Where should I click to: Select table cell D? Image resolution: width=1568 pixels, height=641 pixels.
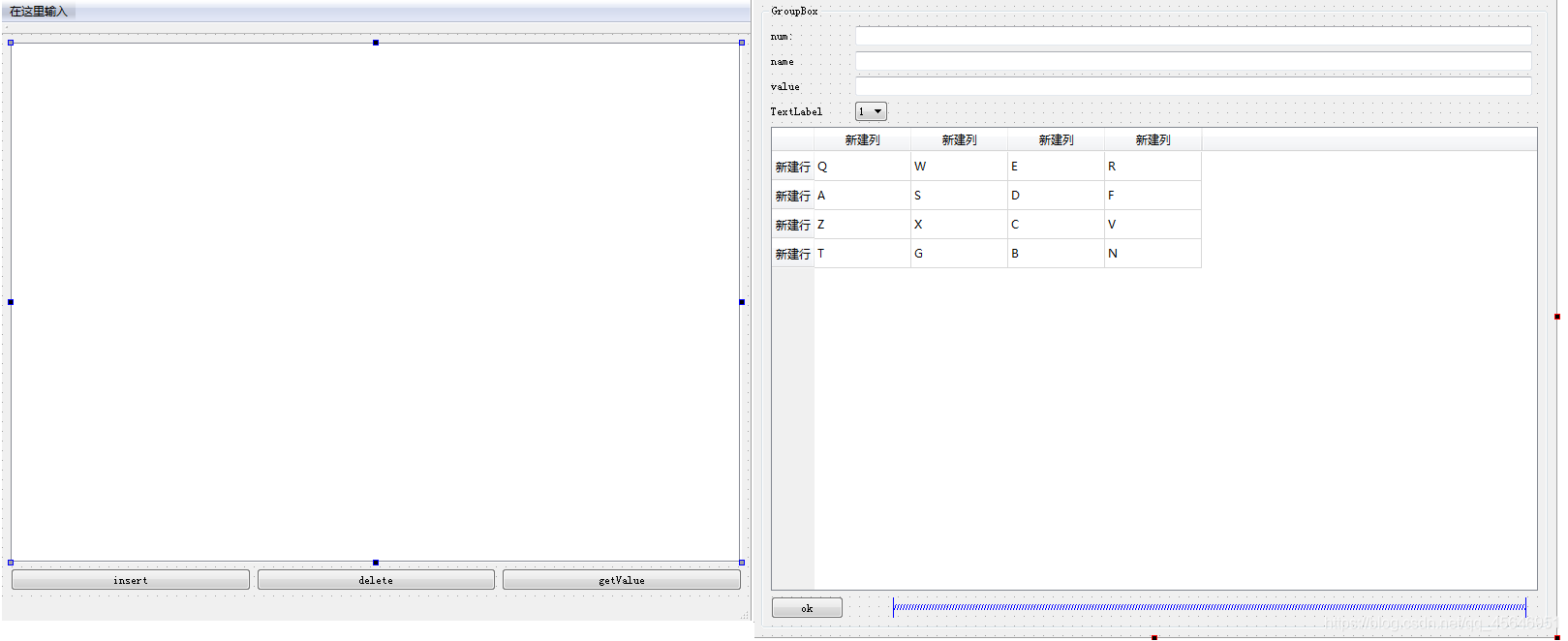tap(1056, 196)
